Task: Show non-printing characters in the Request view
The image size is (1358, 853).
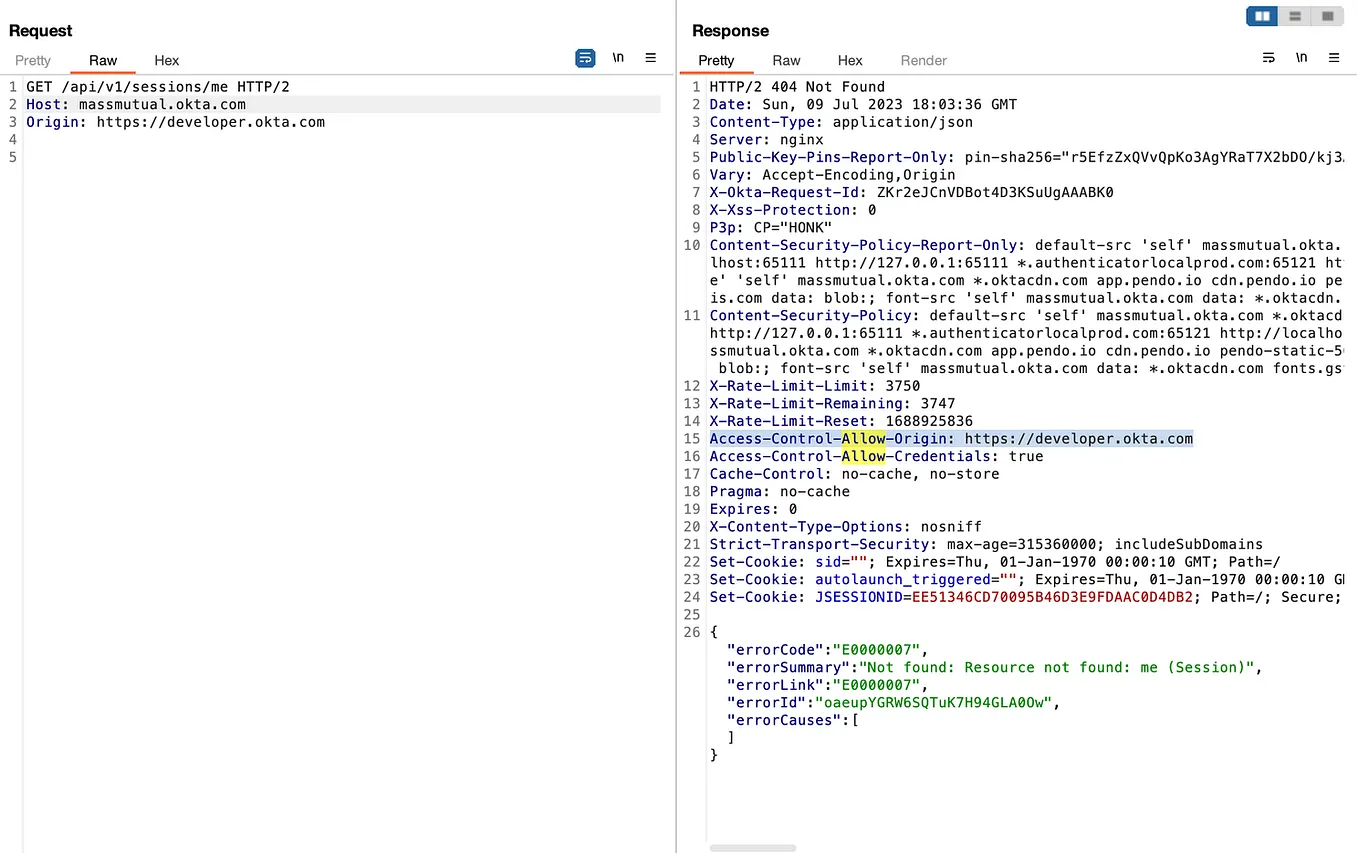Action: (x=618, y=58)
